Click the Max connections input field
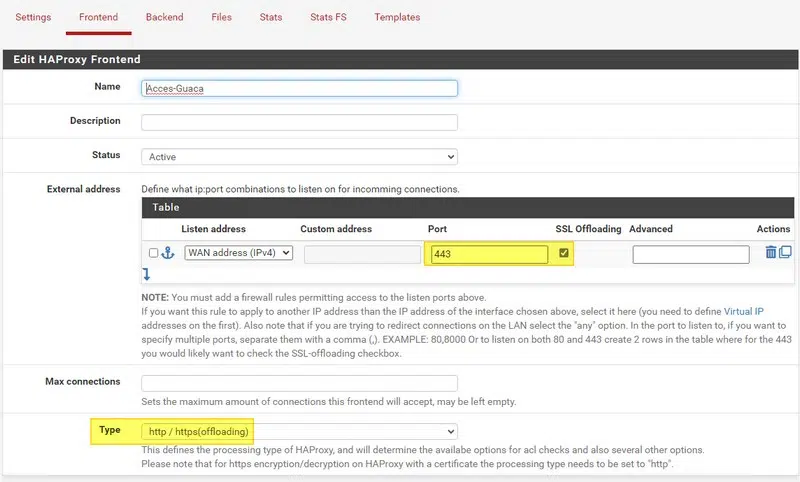Screen dimensions: 800x482 299,383
